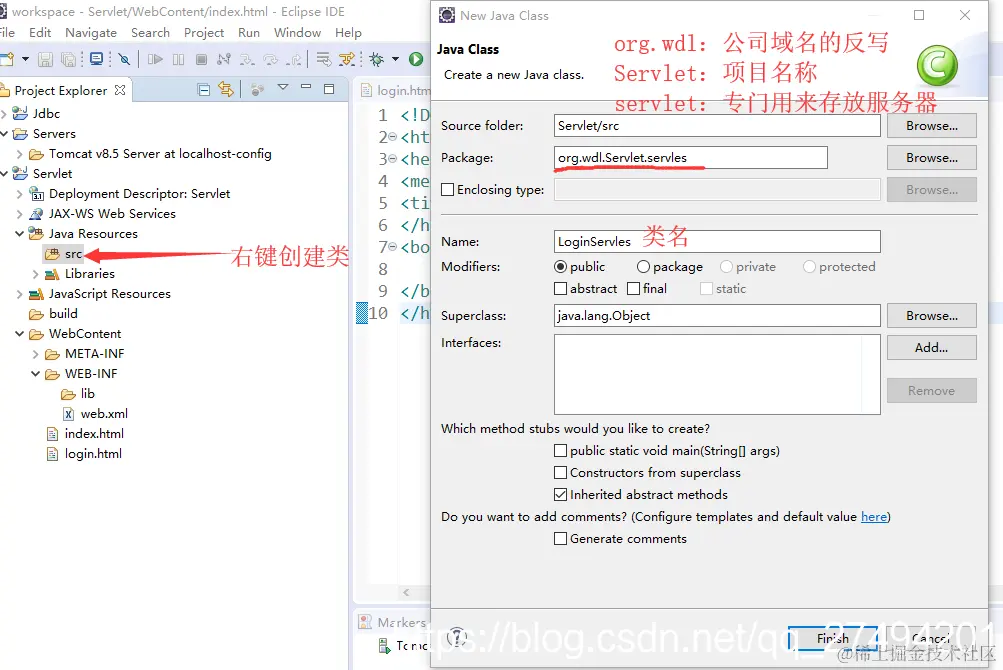Expand the Jdbc project node
The width and height of the screenshot is (1003, 670).
pos(4,114)
